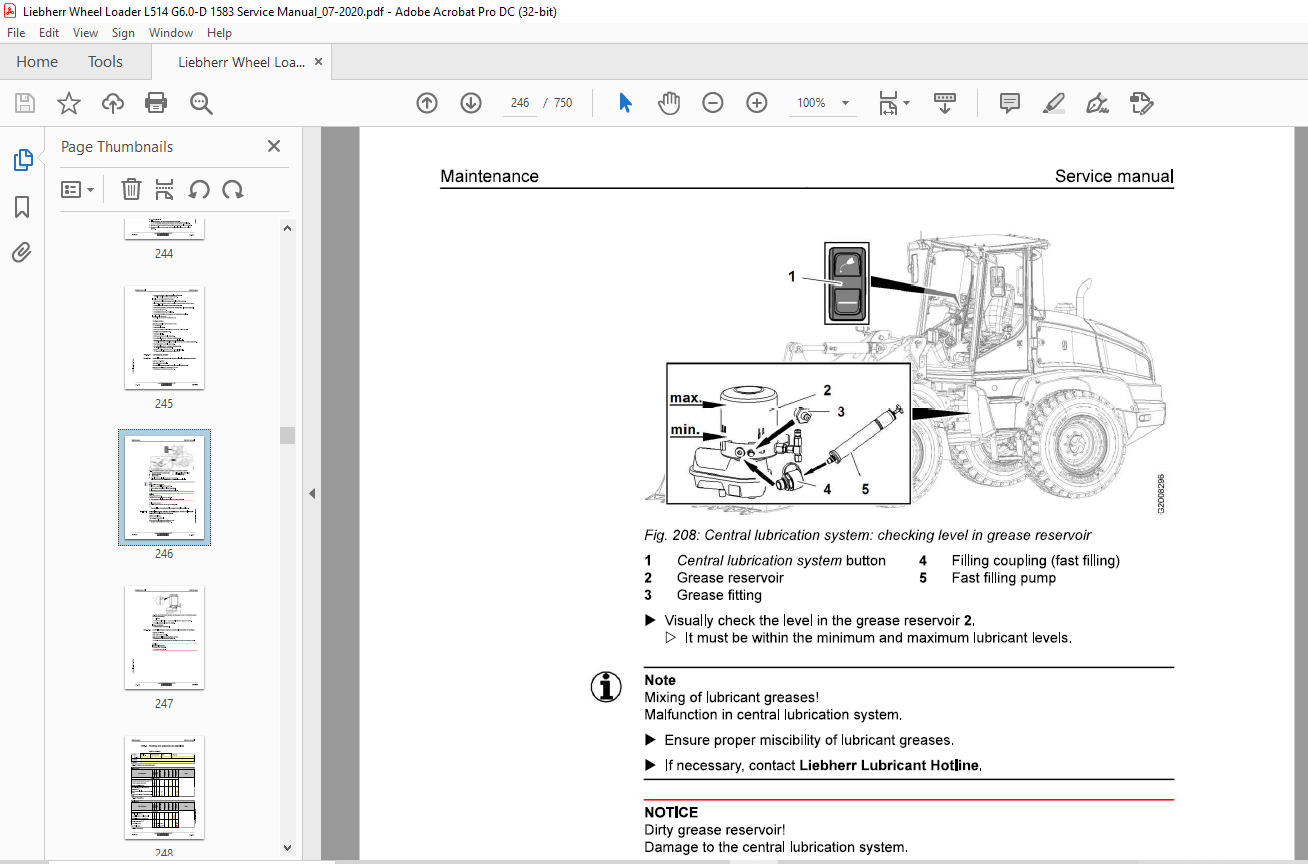Zoom out with the minus icon
Screen dimensions: 1308x864
pyautogui.click(x=713, y=103)
